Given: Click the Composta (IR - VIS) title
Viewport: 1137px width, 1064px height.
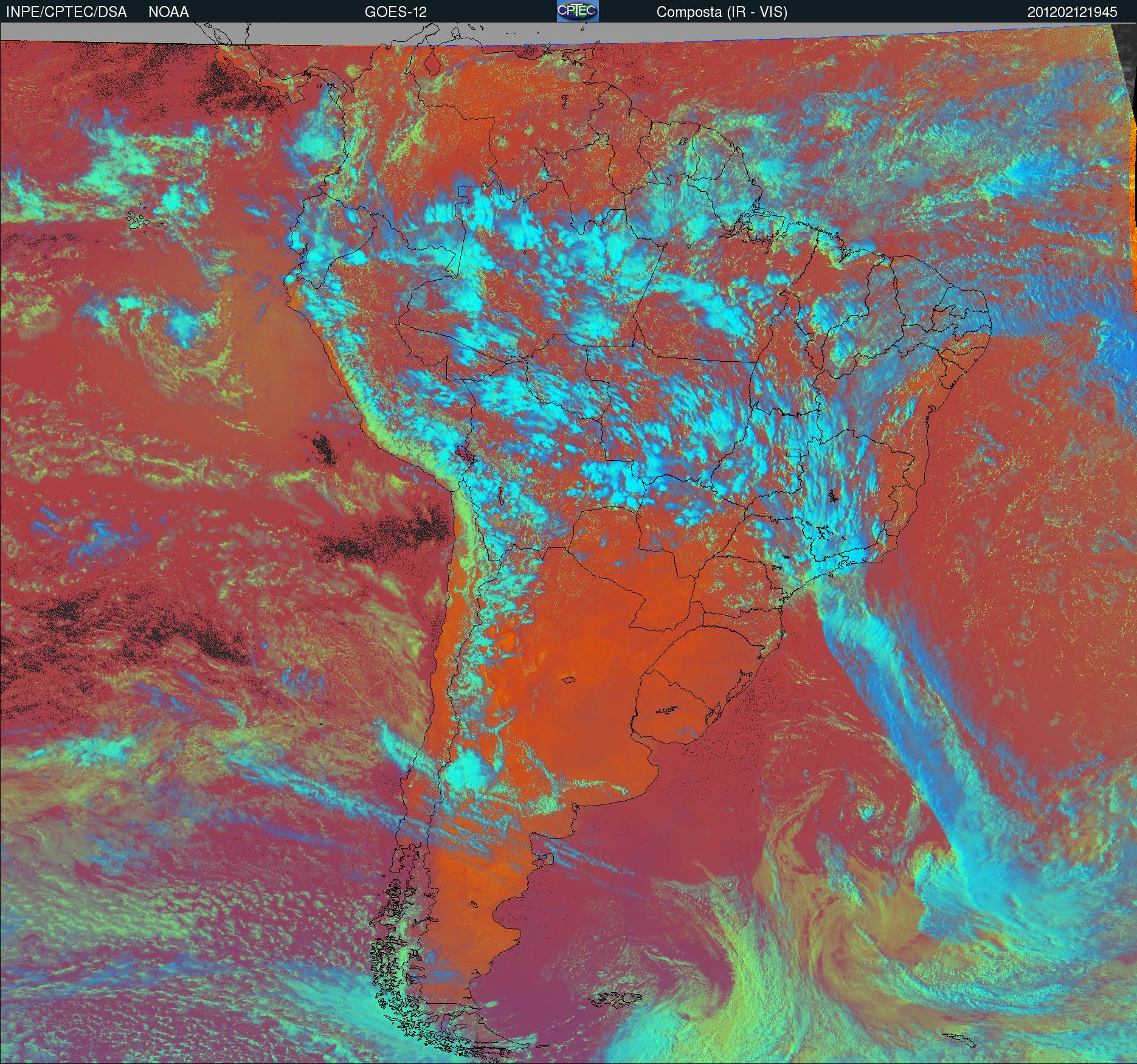Looking at the screenshot, I should click(722, 12).
